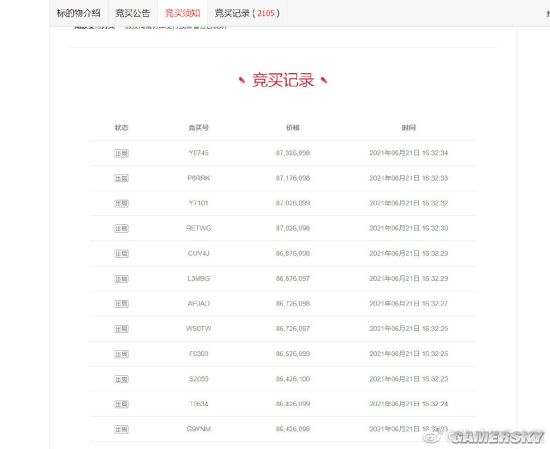
Task: Select bidder number CUV4J
Action: point(199,253)
